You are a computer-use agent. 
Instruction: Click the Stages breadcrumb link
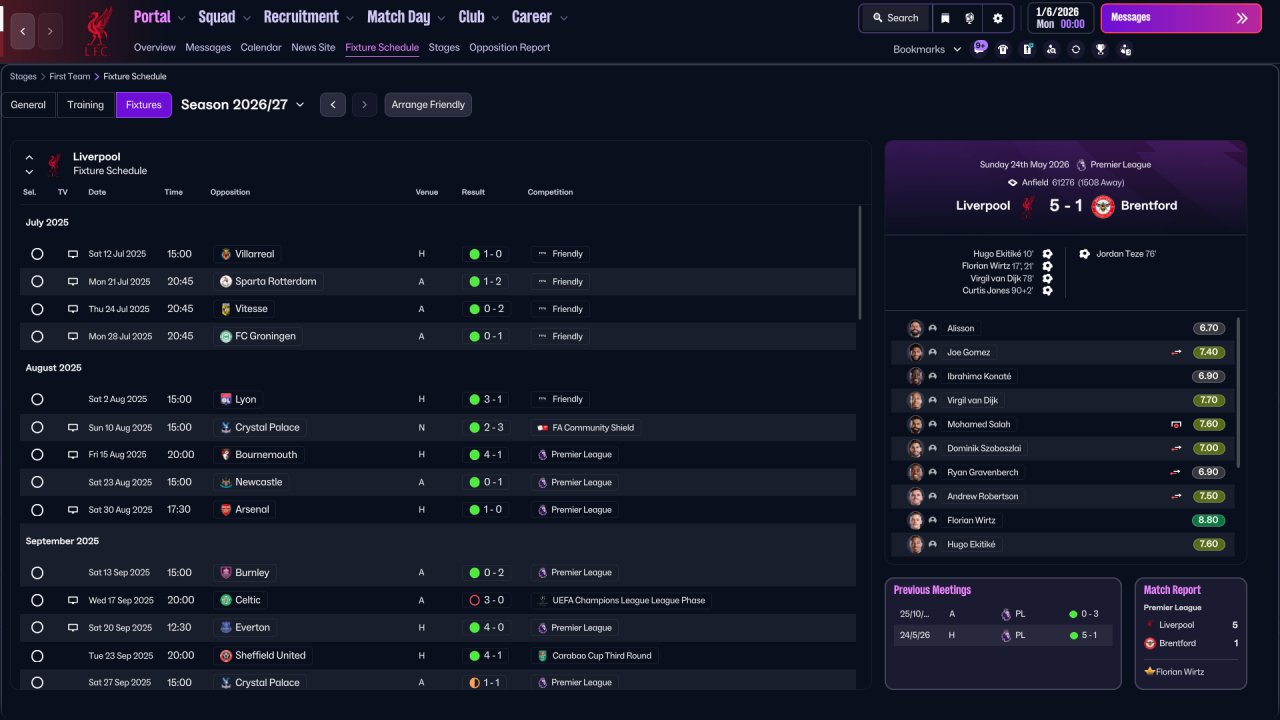coord(23,77)
